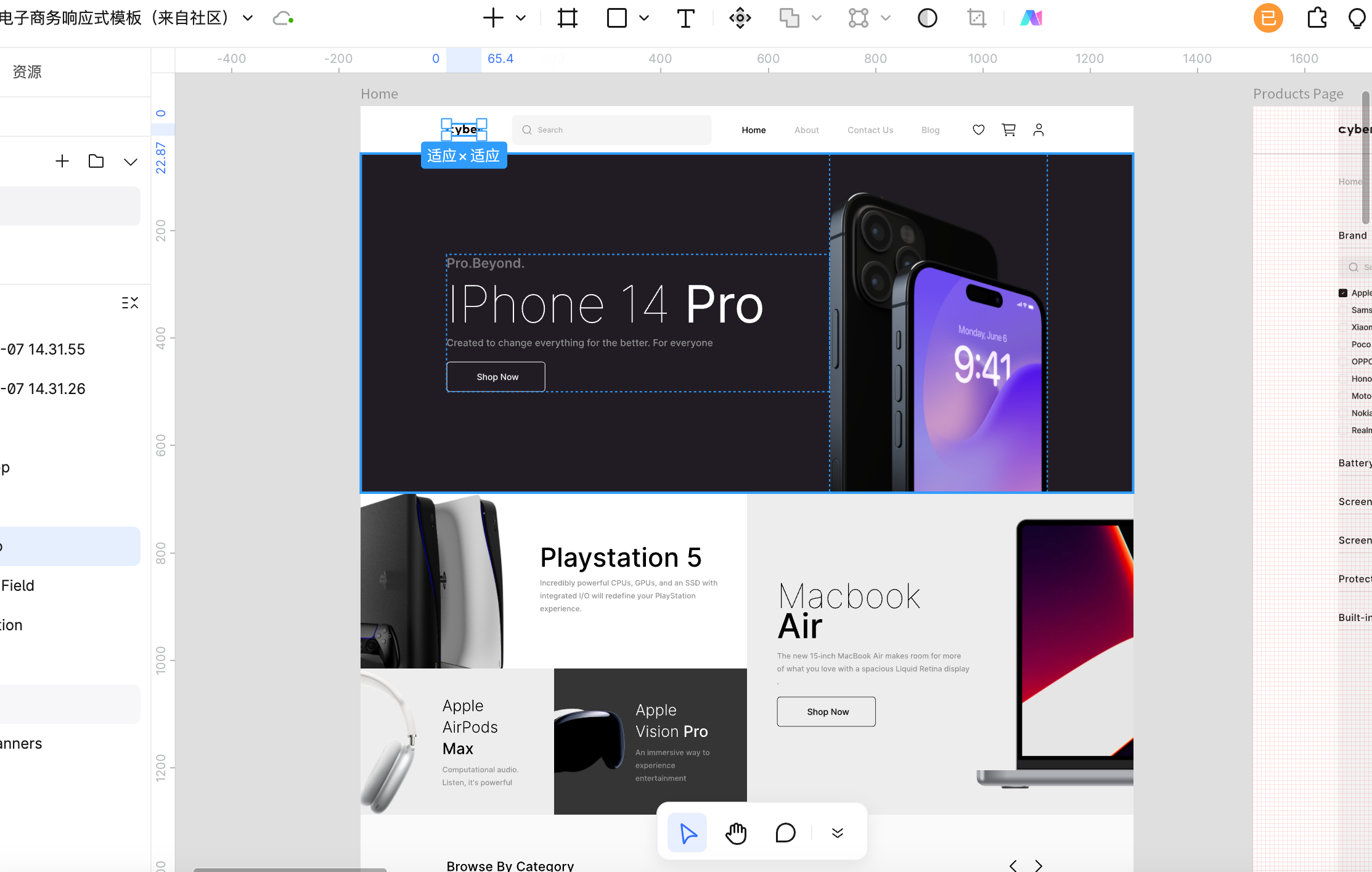This screenshot has width=1372, height=872.
Task: Collapse pages list chevron in left panel
Action: coord(130,162)
